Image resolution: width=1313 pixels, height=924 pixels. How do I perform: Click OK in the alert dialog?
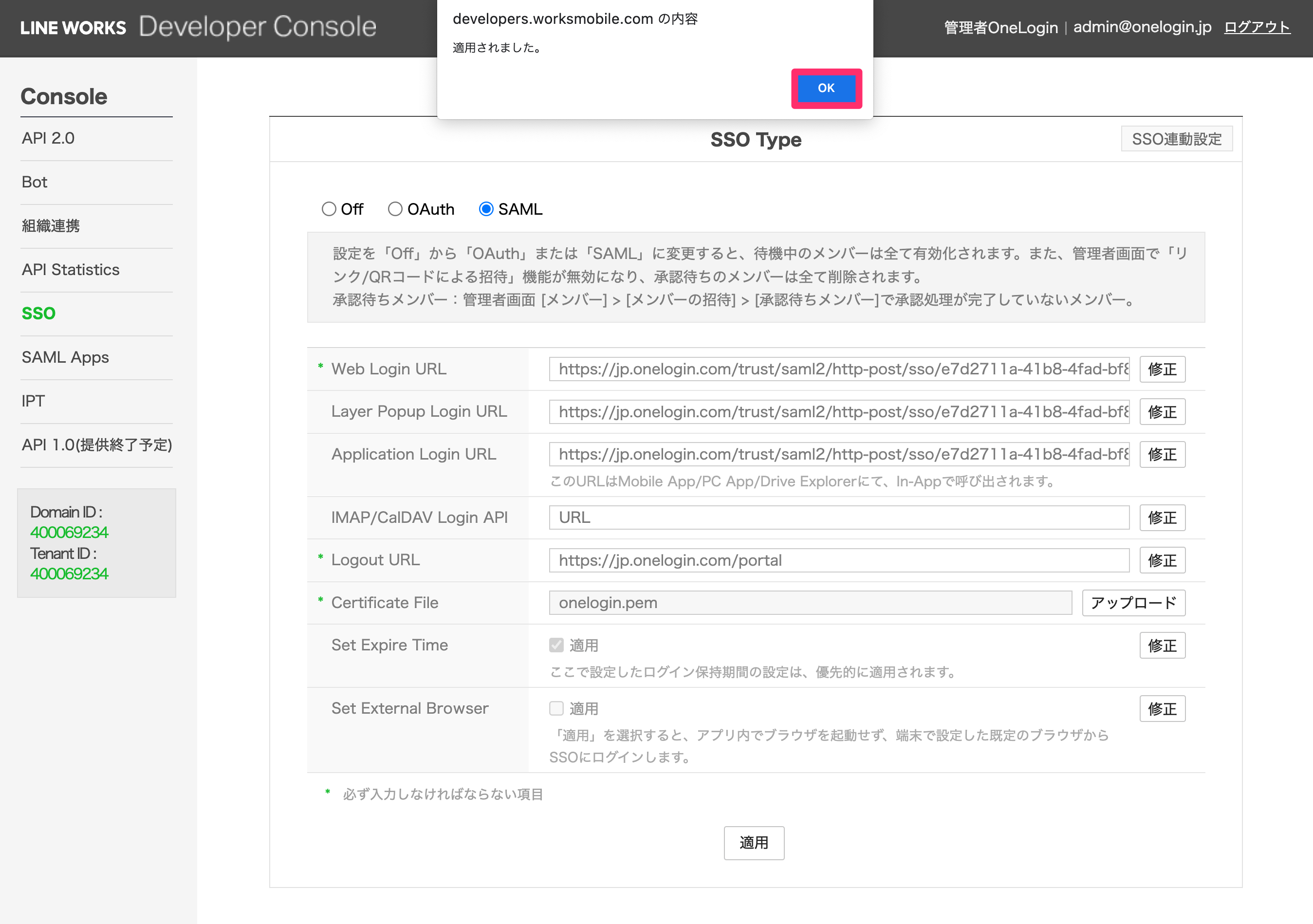826,88
